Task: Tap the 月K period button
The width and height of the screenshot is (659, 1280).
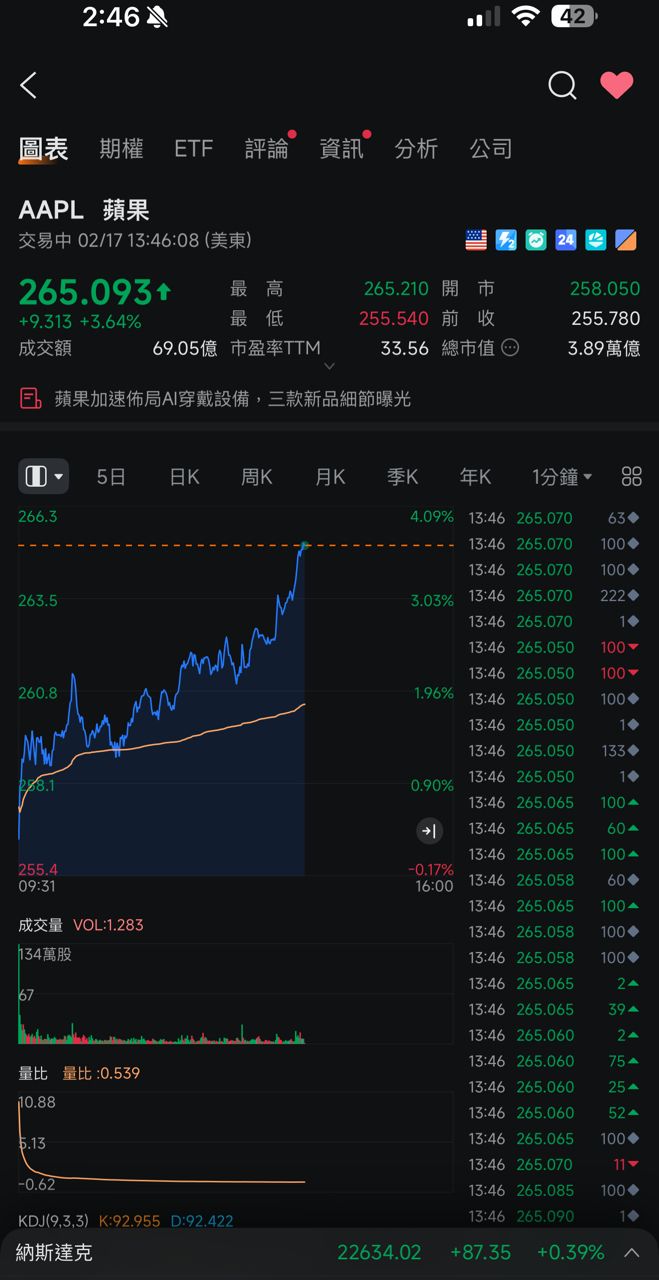Action: coord(330,477)
